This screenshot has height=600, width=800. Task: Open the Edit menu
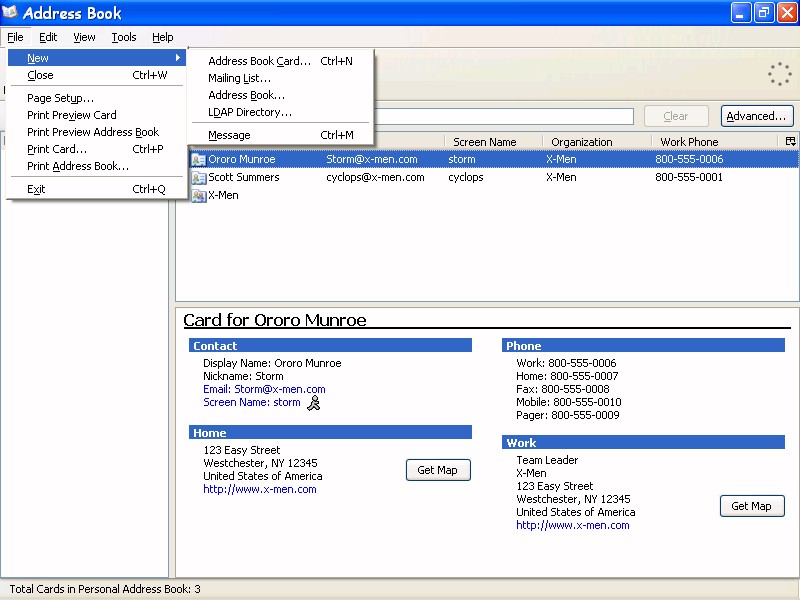click(x=48, y=37)
